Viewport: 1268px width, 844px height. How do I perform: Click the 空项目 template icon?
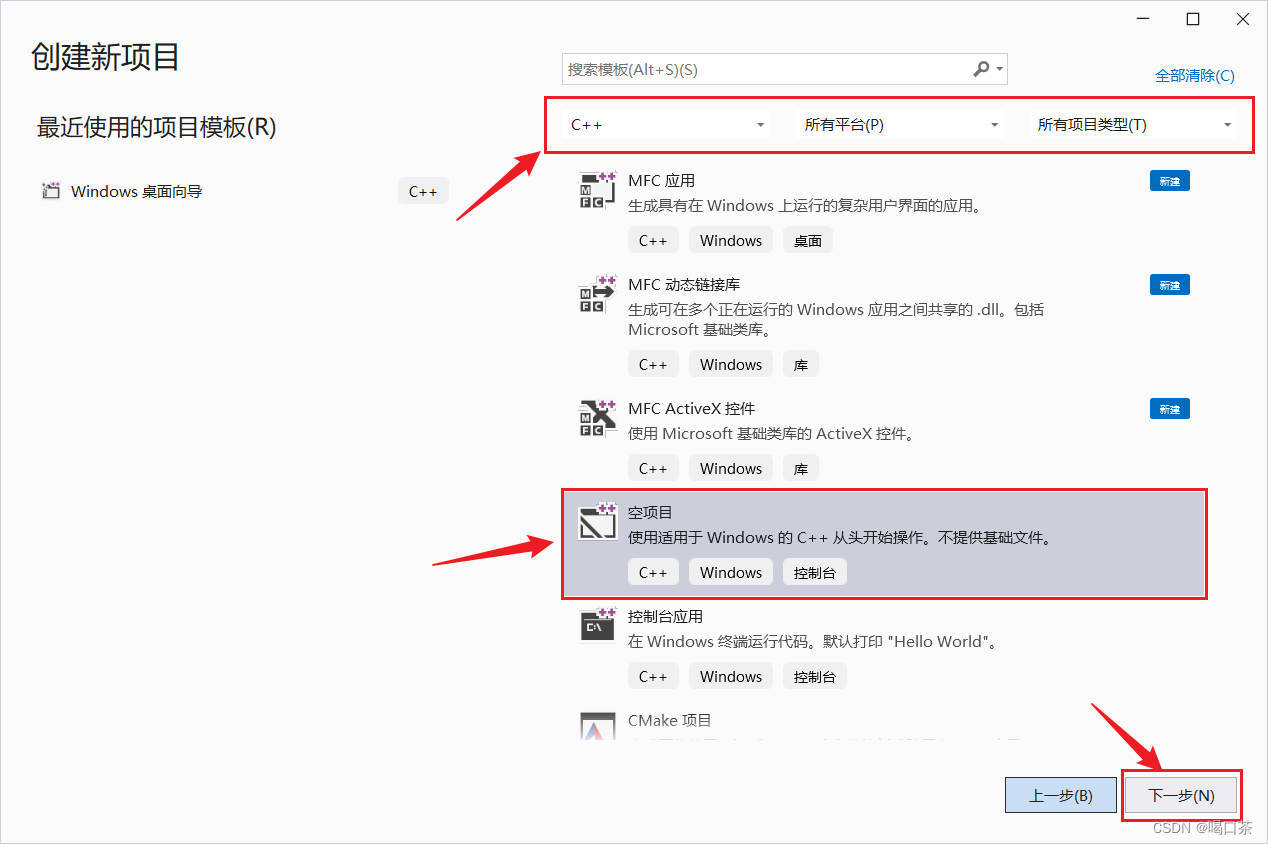[x=598, y=522]
